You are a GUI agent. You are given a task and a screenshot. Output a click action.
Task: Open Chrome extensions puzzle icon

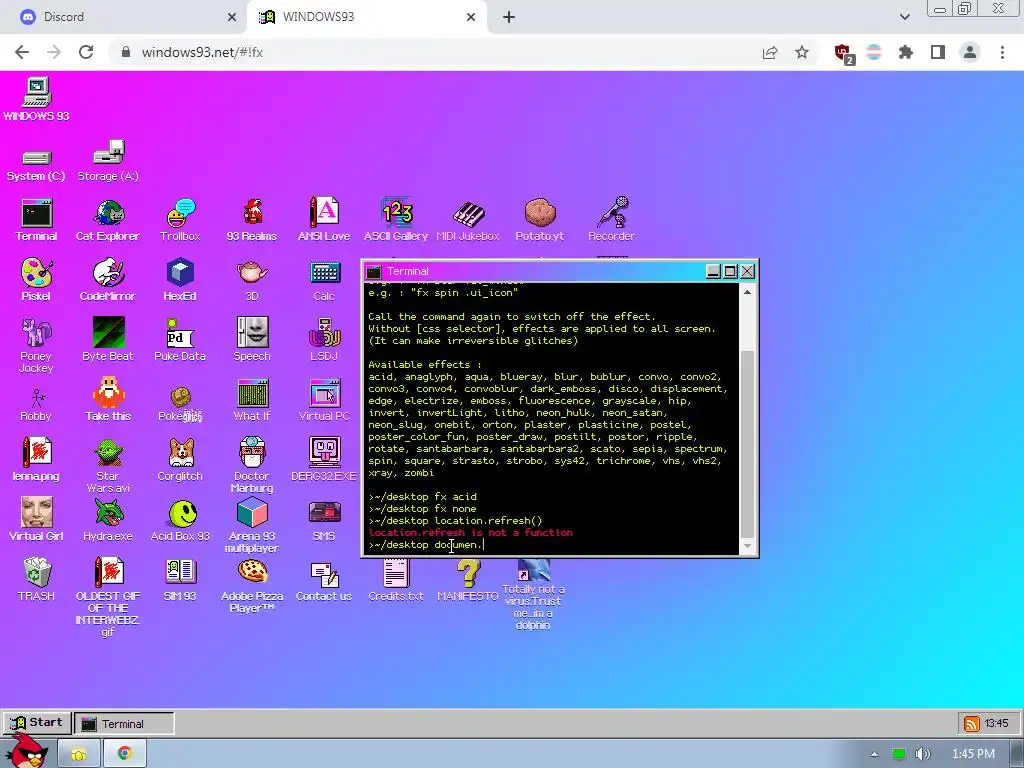[x=906, y=52]
